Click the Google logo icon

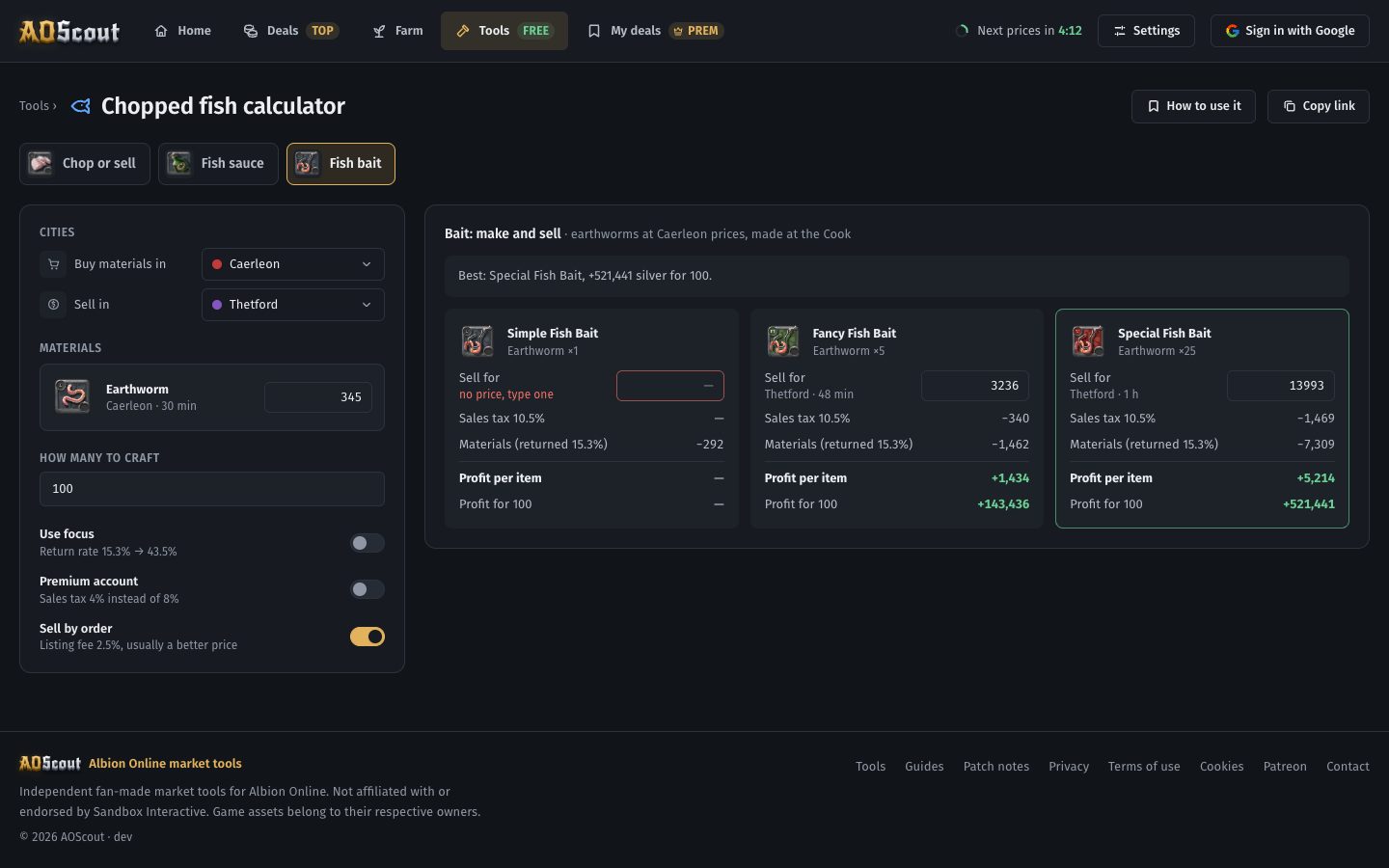tap(1233, 31)
